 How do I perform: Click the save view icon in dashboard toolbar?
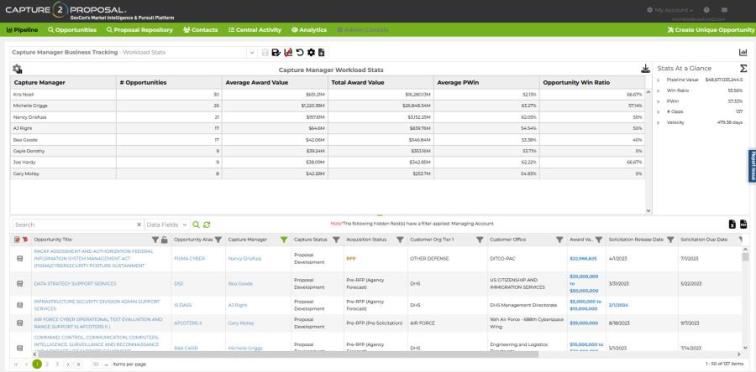276,53
